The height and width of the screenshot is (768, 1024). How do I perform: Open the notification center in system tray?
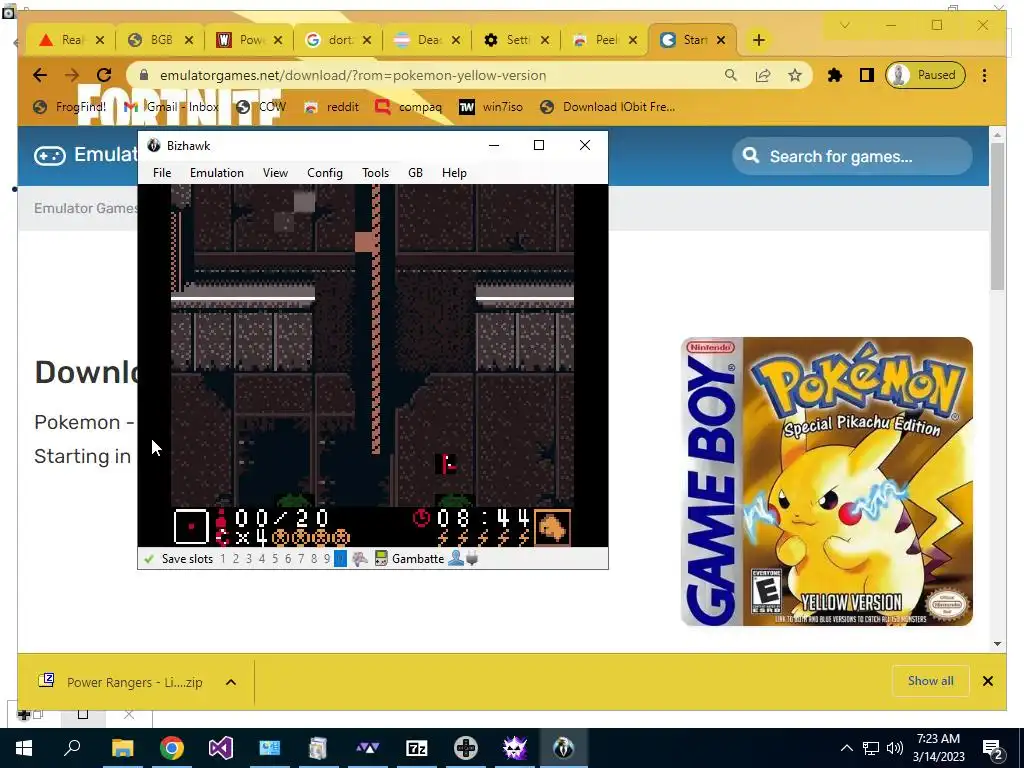pos(993,749)
